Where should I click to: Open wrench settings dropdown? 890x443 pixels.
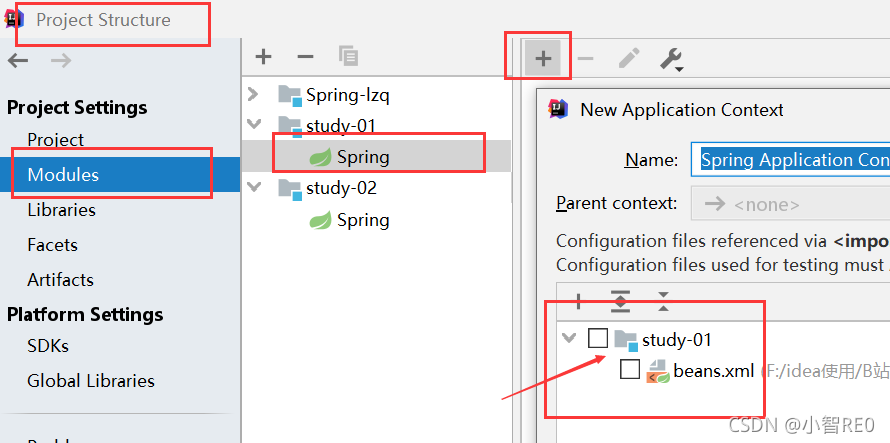671,59
